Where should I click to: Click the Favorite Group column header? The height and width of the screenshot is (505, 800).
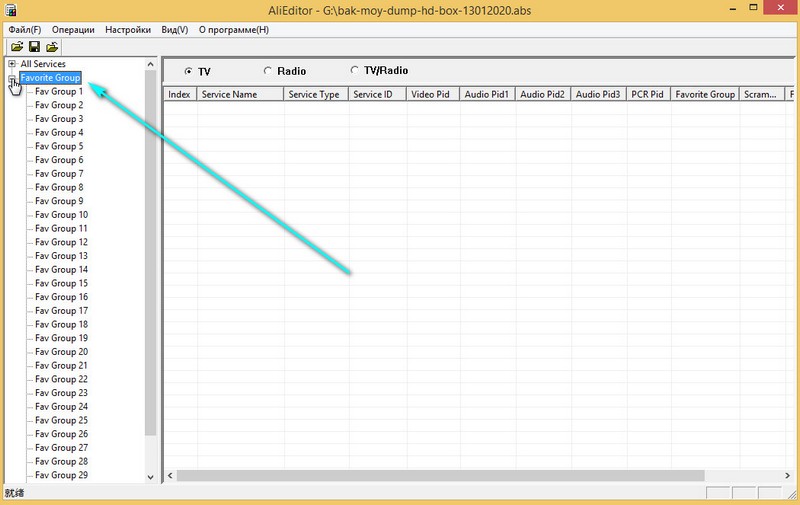pos(705,94)
